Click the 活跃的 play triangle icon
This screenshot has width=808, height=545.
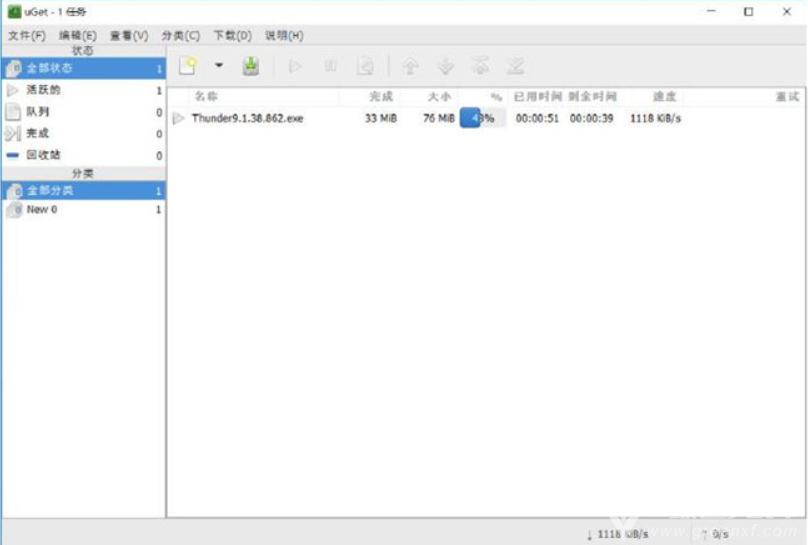point(12,90)
